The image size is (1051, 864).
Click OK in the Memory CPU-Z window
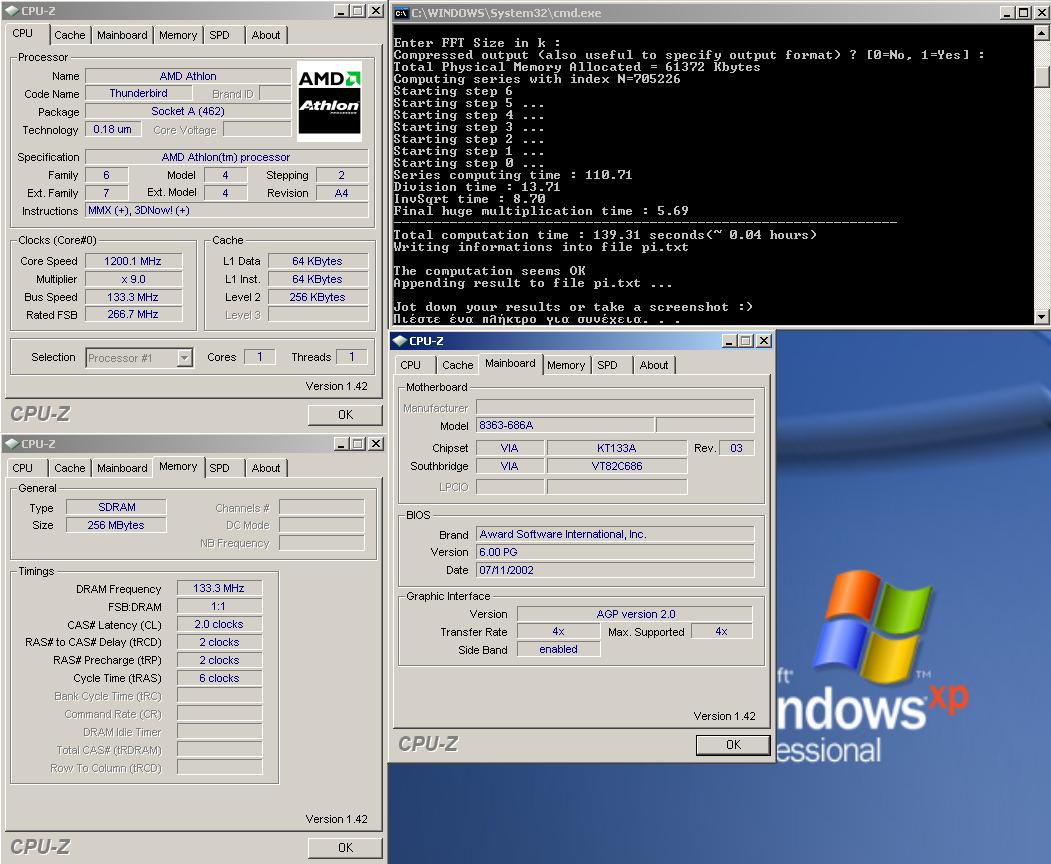coord(345,848)
